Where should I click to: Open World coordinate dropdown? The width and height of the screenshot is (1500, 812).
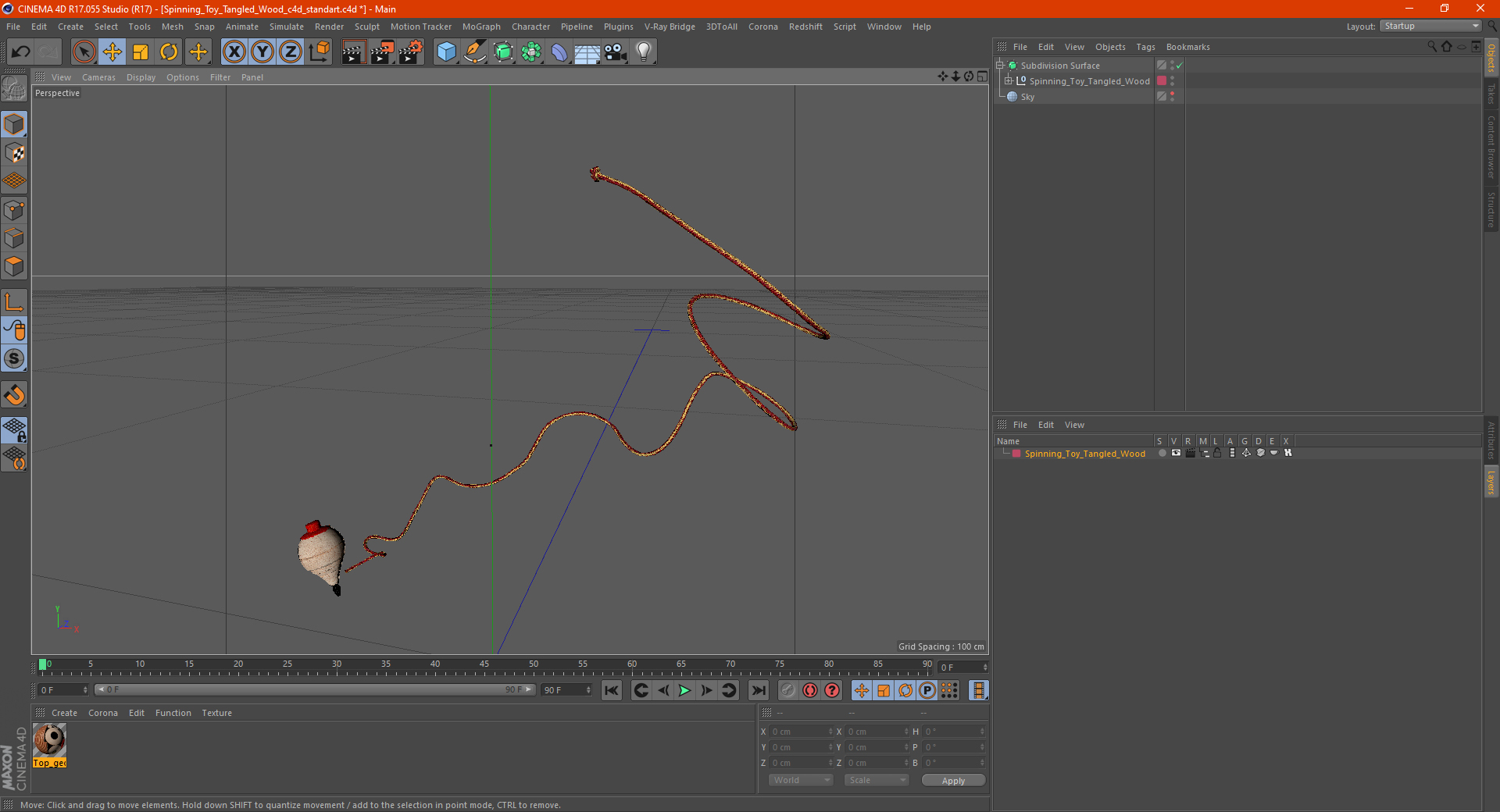coord(801,780)
